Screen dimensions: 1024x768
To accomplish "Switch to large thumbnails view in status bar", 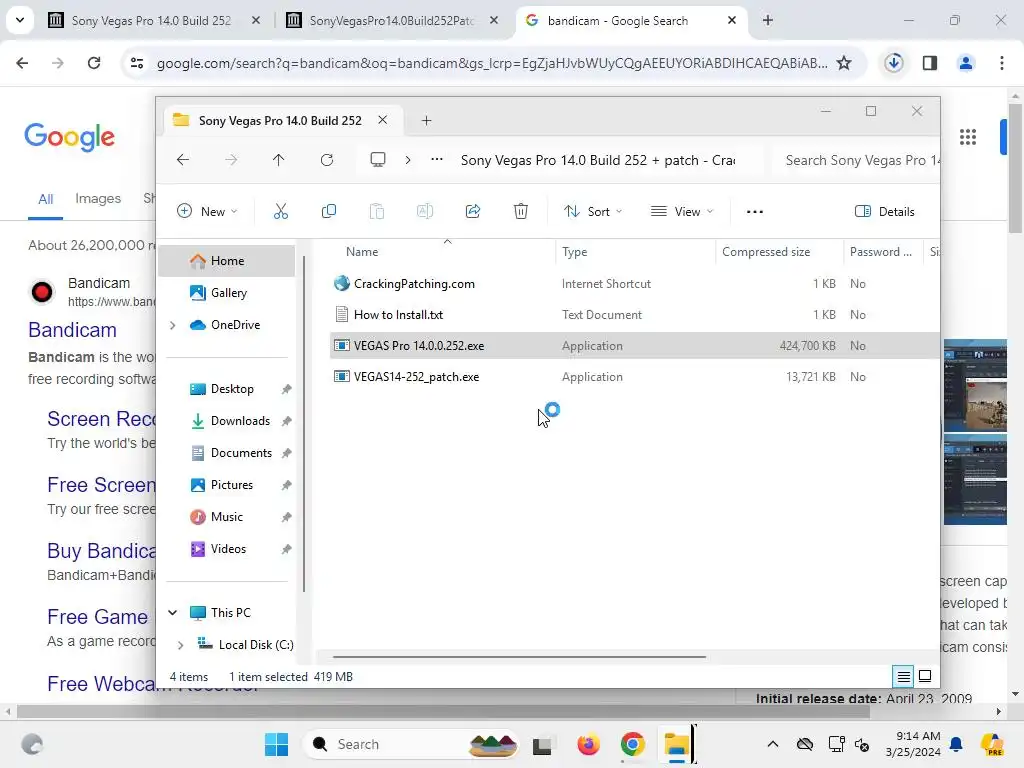I will pos(925,677).
